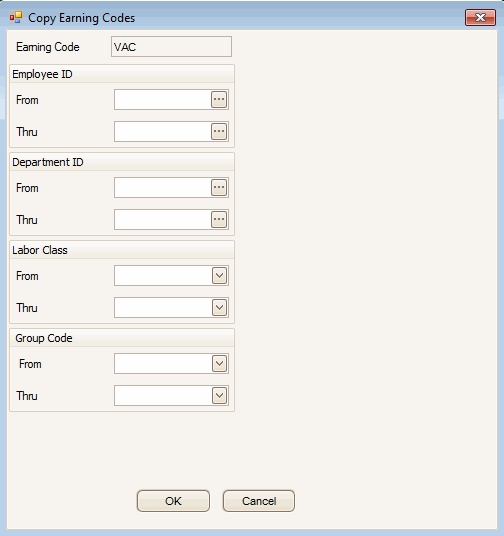The image size is (504, 536).
Task: Click the Earning Code field showing VAC
Action: [x=171, y=47]
